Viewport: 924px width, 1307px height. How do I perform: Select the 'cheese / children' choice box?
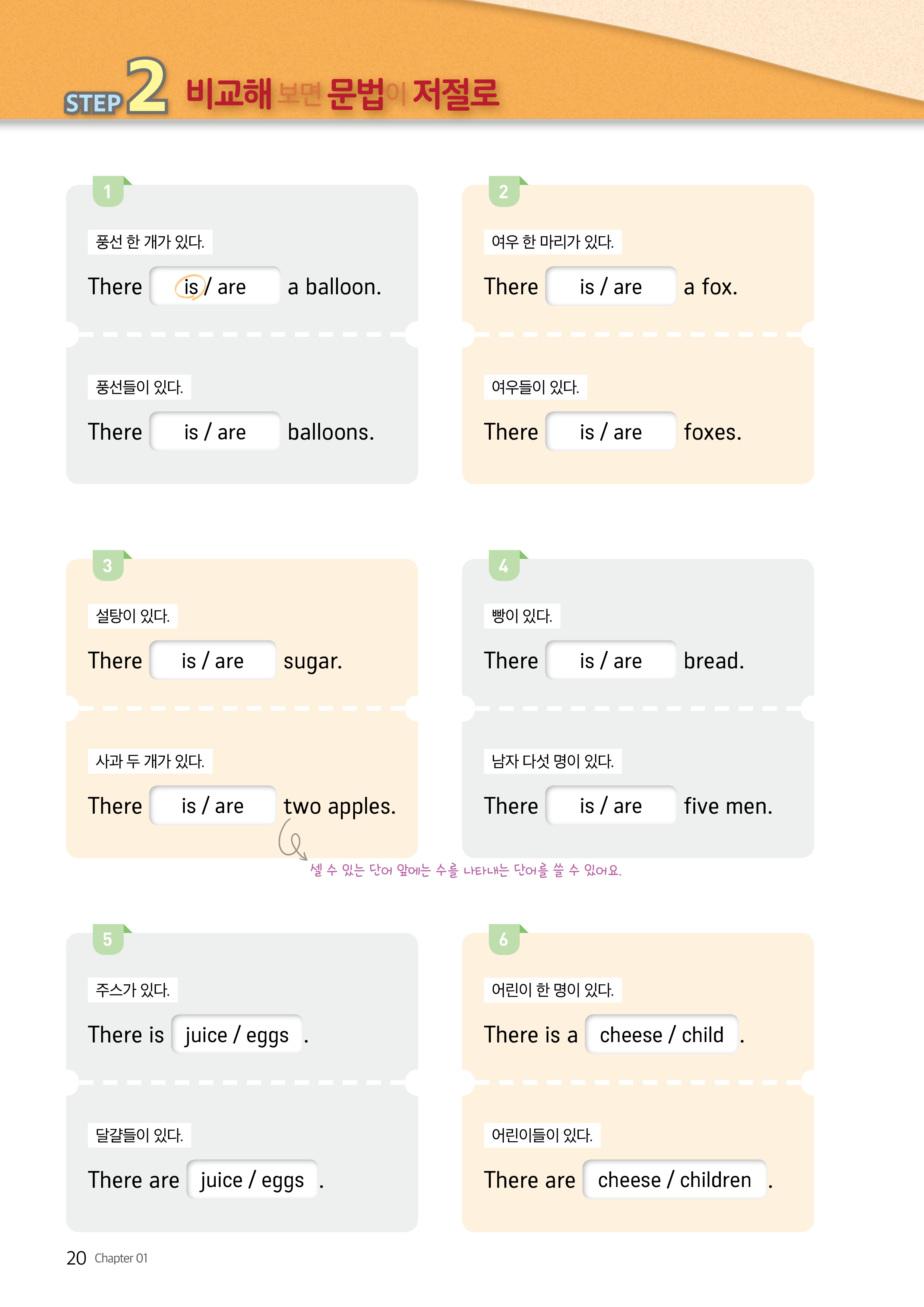pos(674,1180)
